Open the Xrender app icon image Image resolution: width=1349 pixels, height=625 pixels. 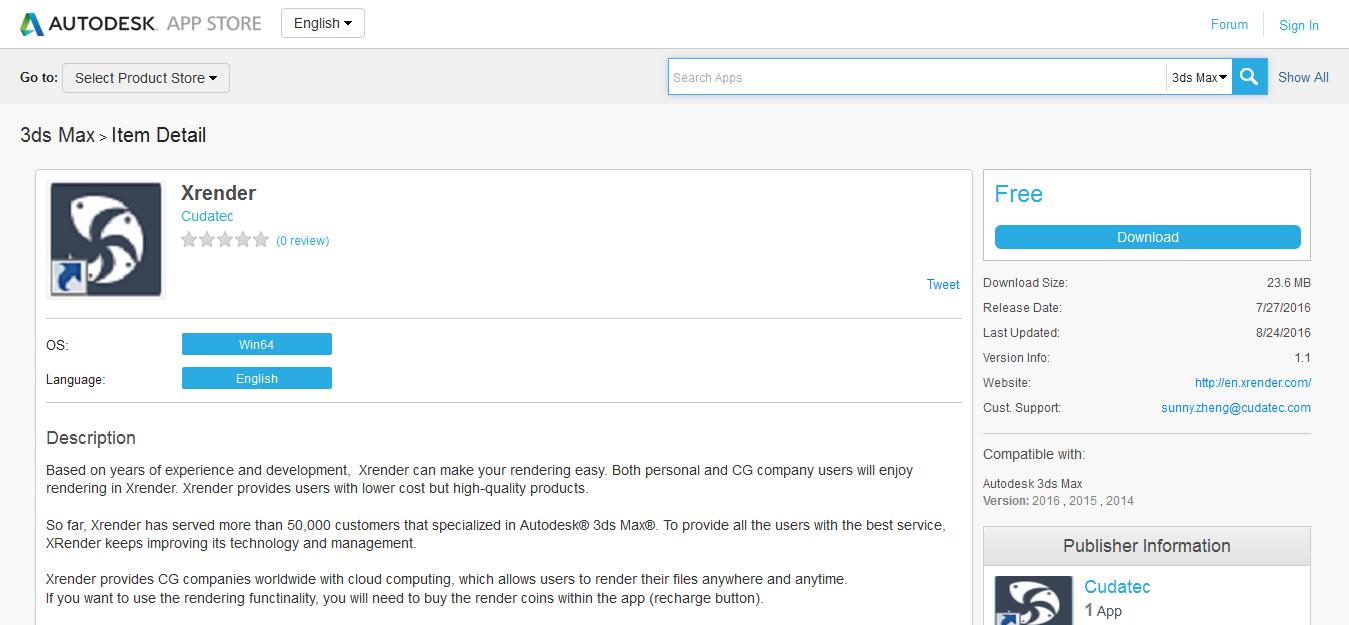point(106,239)
